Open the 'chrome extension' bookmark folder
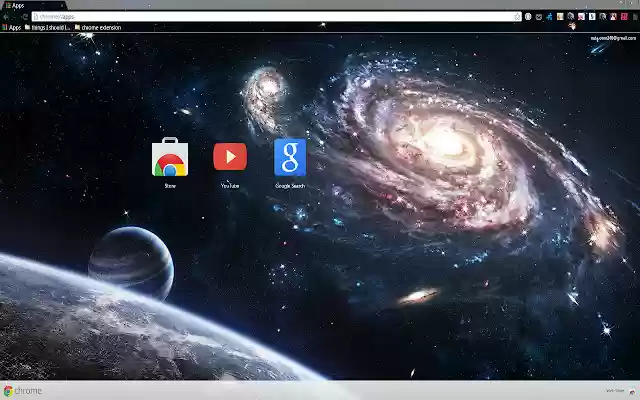The width and height of the screenshot is (640, 400). tap(98, 28)
